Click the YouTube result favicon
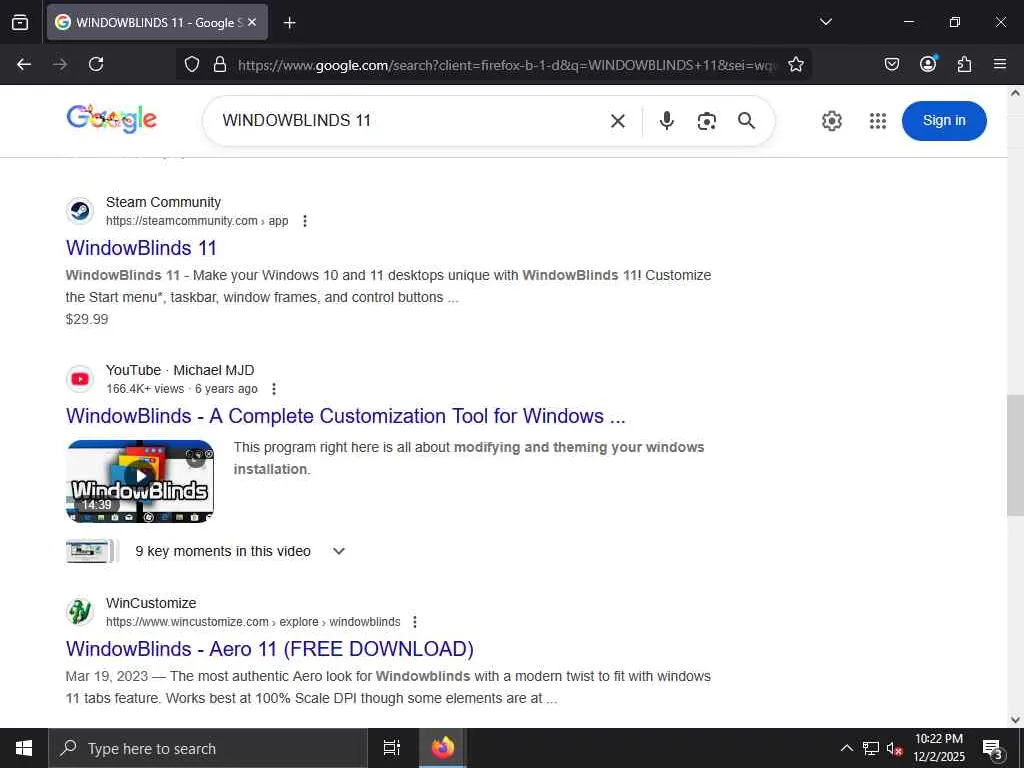Viewport: 1024px width, 768px height. (80, 379)
